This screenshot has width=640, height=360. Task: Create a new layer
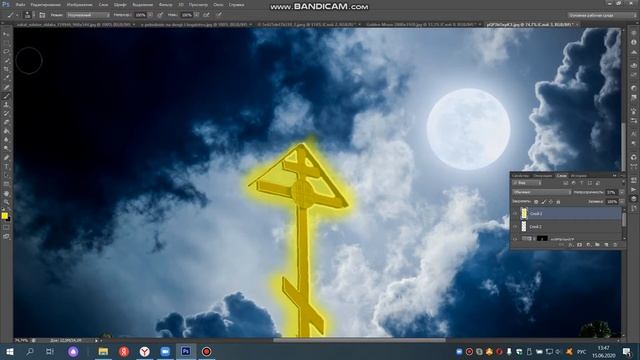(606, 245)
